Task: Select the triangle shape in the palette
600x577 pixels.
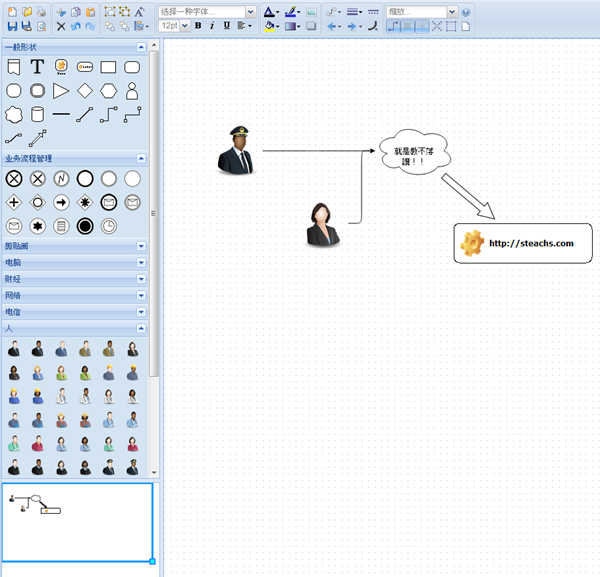Action: click(61, 91)
